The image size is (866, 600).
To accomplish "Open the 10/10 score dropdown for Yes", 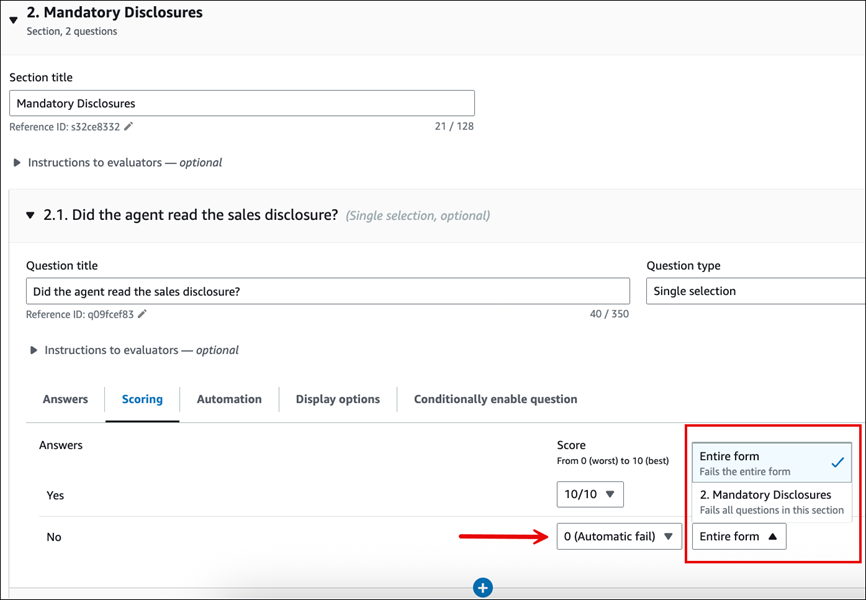I will (x=590, y=495).
